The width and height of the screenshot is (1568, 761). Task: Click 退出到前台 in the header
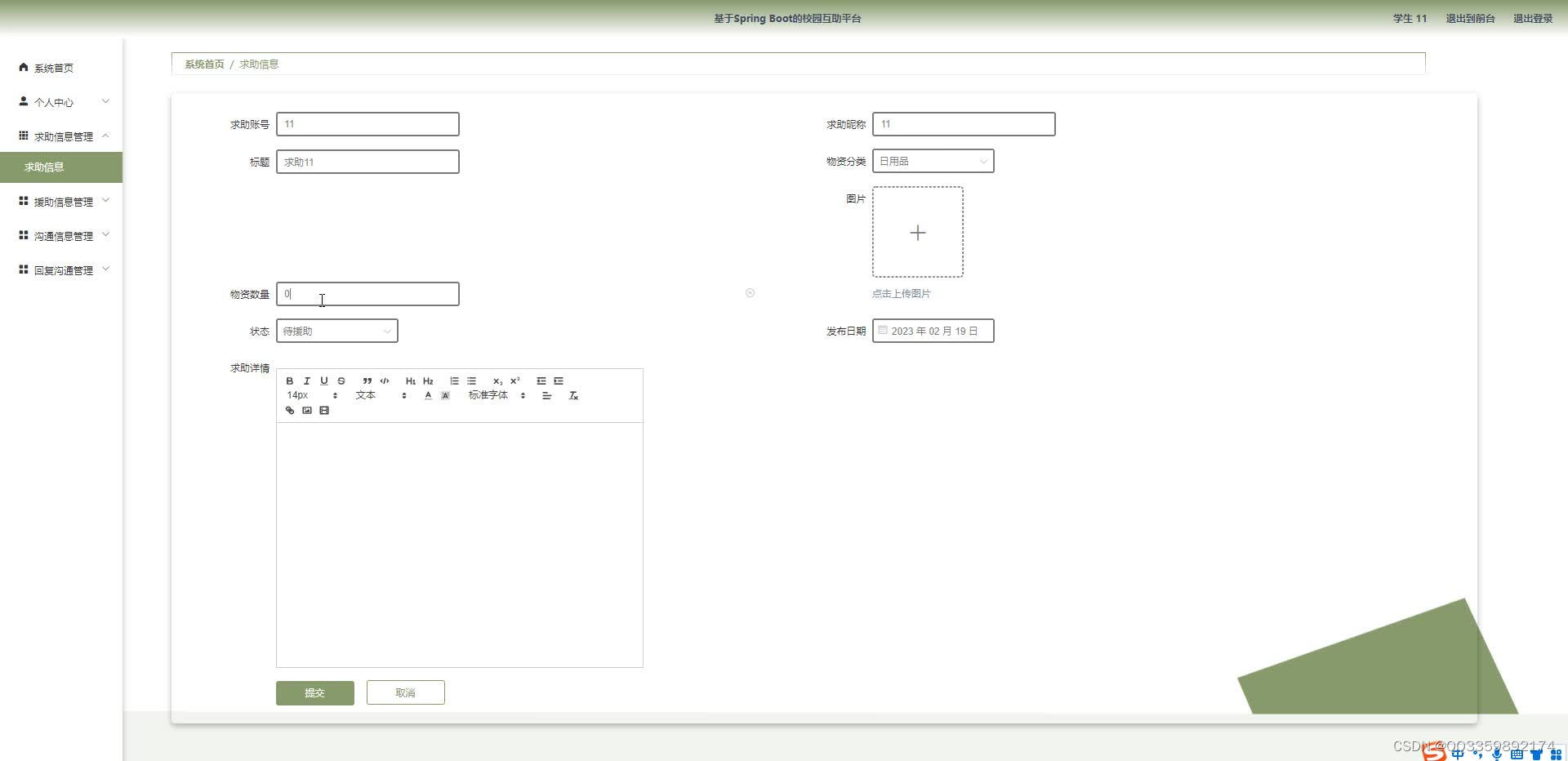coord(1470,18)
